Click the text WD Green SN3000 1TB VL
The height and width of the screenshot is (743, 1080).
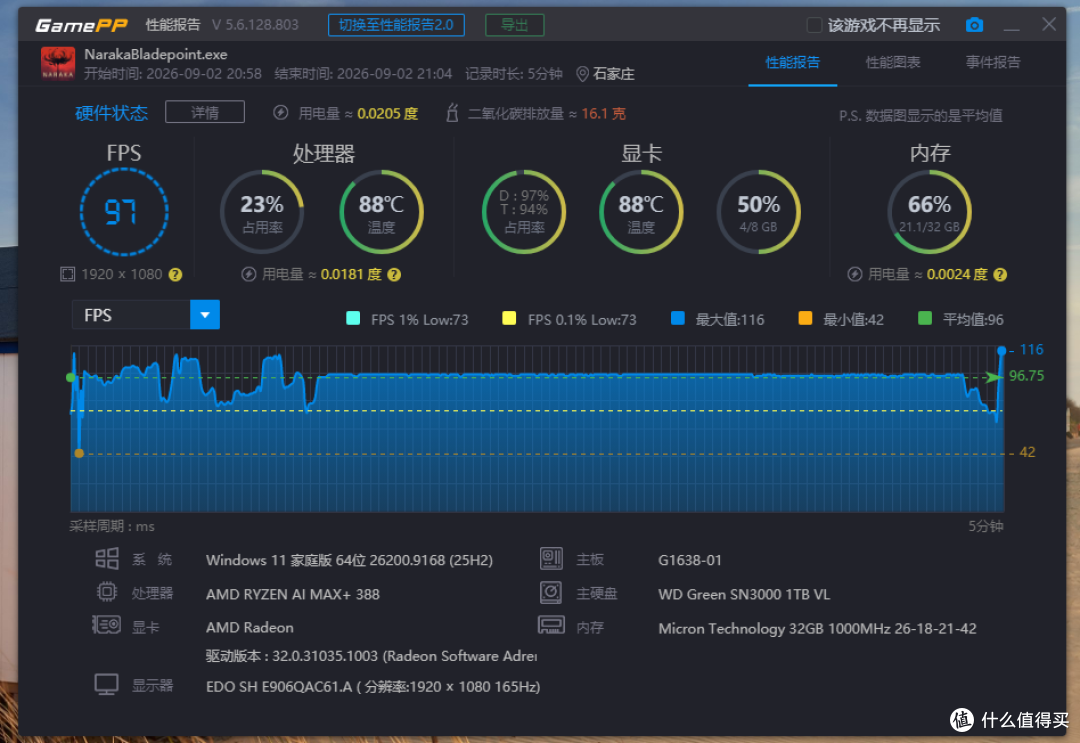pos(744,594)
